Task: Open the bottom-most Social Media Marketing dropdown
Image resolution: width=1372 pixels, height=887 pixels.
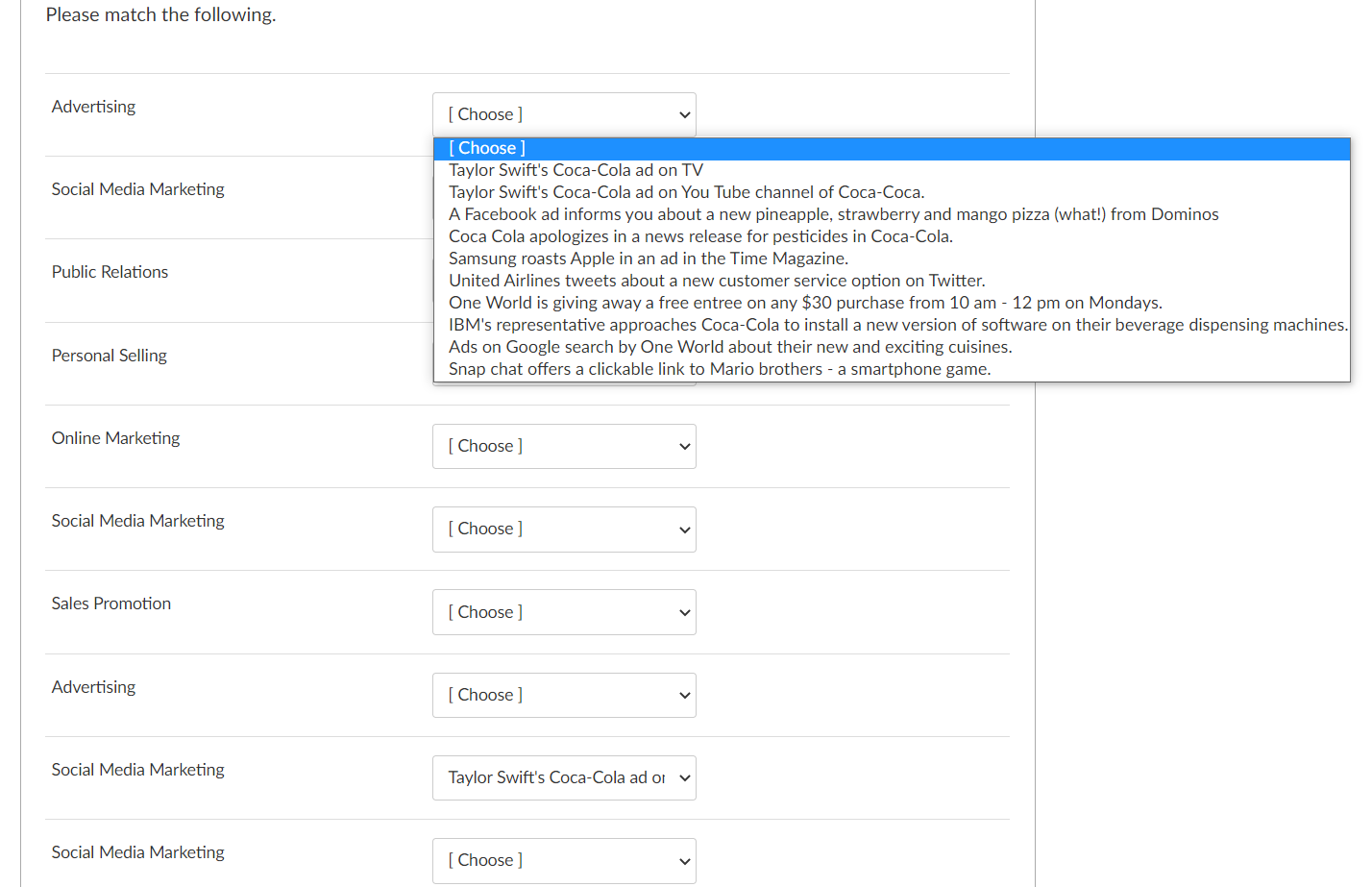Action: [x=564, y=860]
